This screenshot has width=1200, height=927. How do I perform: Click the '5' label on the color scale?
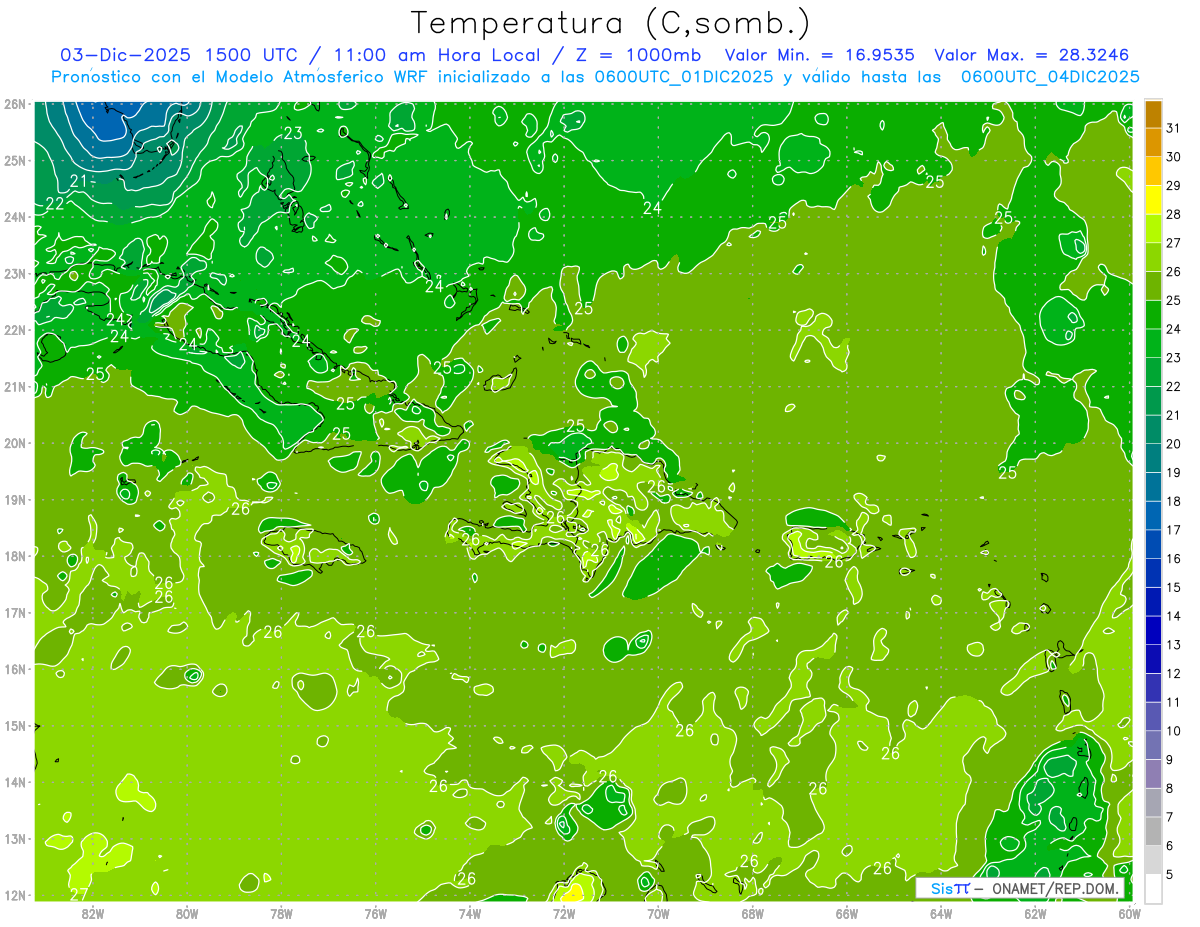click(x=1170, y=875)
